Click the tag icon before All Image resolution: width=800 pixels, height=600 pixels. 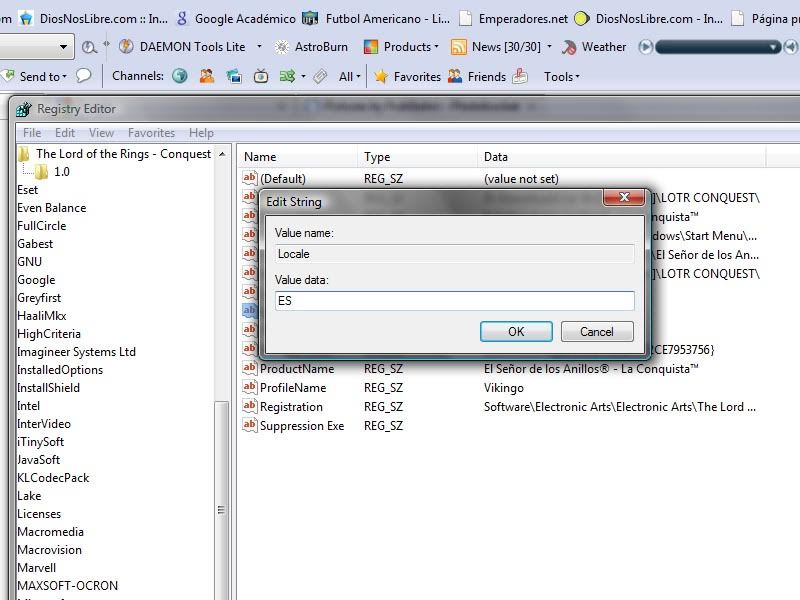click(320, 77)
